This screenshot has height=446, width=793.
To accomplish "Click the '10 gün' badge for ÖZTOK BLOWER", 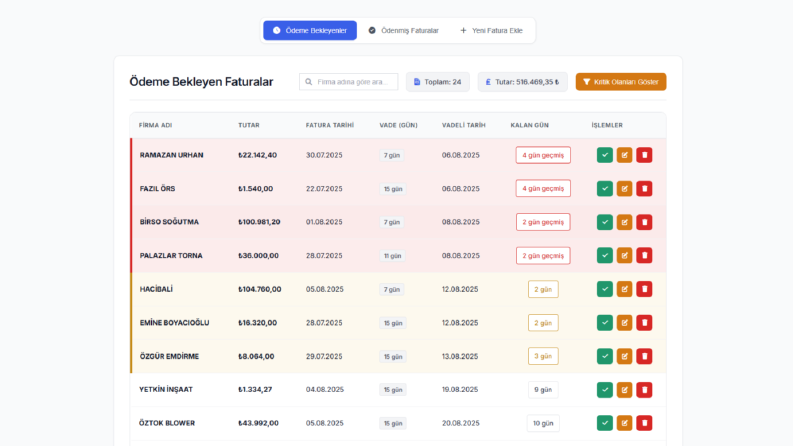I will click(543, 423).
